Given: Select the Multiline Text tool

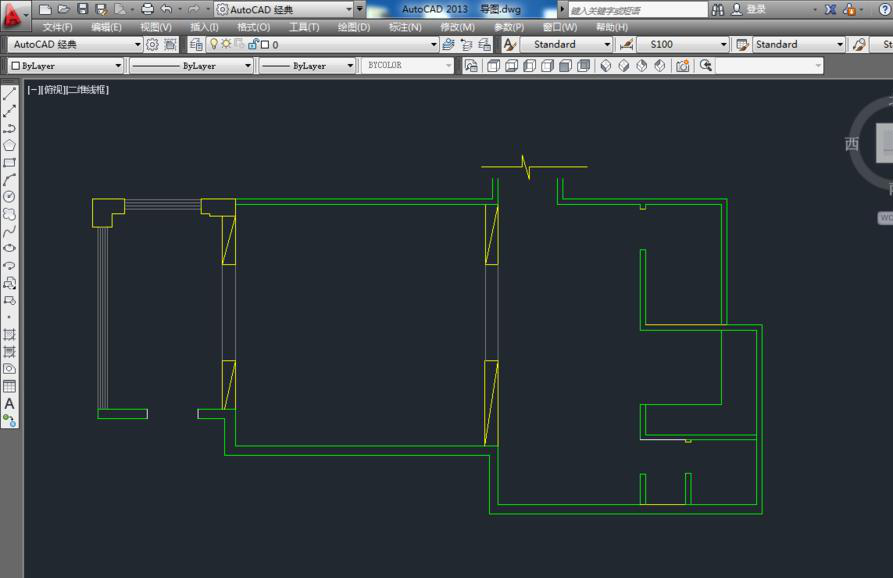Looking at the screenshot, I should pyautogui.click(x=9, y=403).
